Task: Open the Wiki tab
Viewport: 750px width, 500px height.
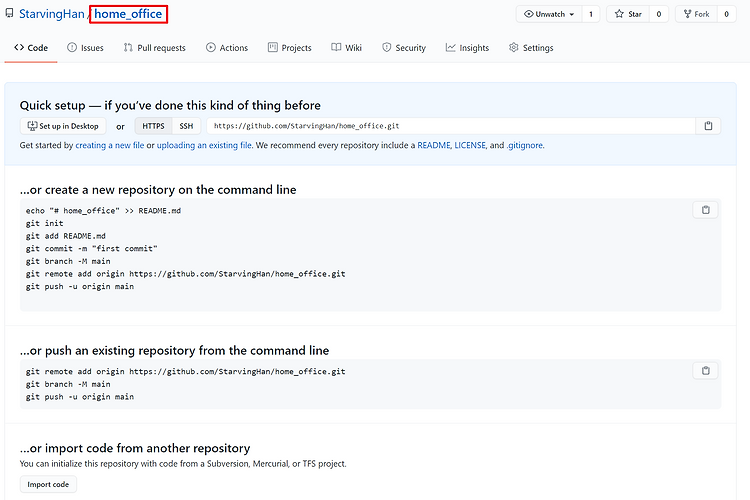Action: point(346,48)
